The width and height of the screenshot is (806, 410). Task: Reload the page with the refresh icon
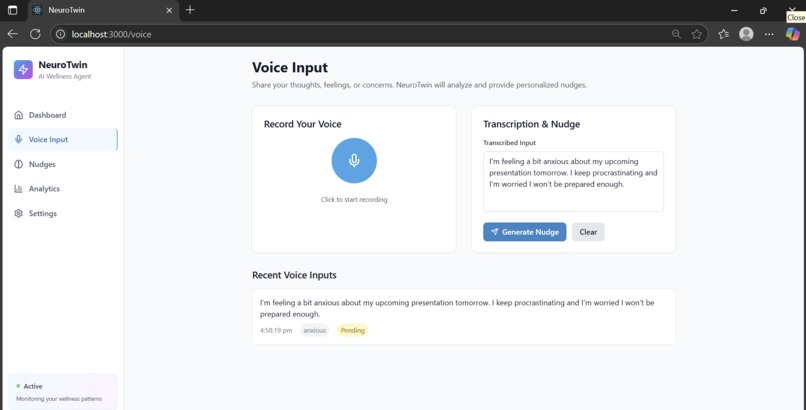coord(35,34)
